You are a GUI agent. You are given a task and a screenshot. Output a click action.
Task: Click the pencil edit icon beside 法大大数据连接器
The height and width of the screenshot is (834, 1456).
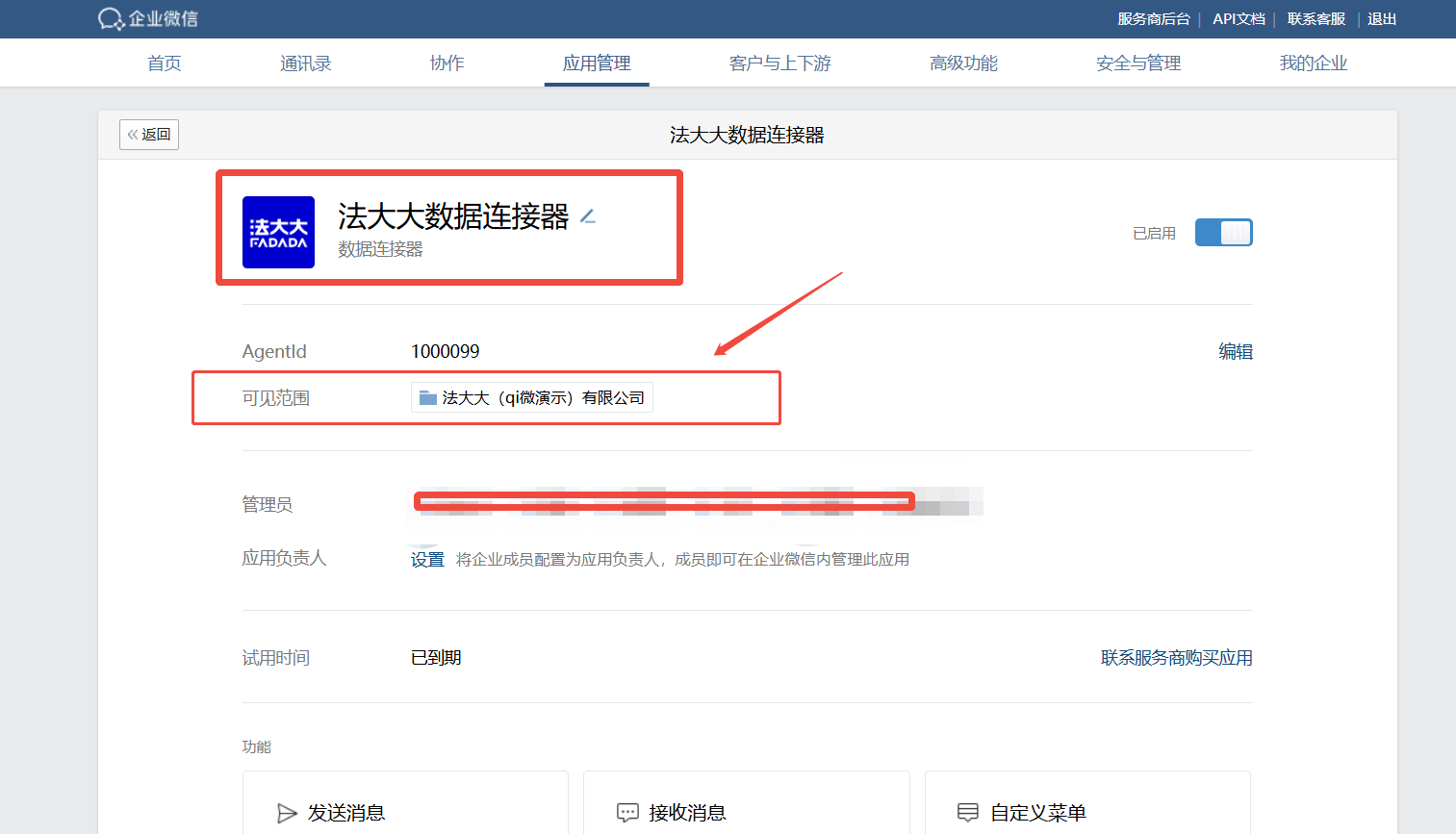[x=588, y=217]
